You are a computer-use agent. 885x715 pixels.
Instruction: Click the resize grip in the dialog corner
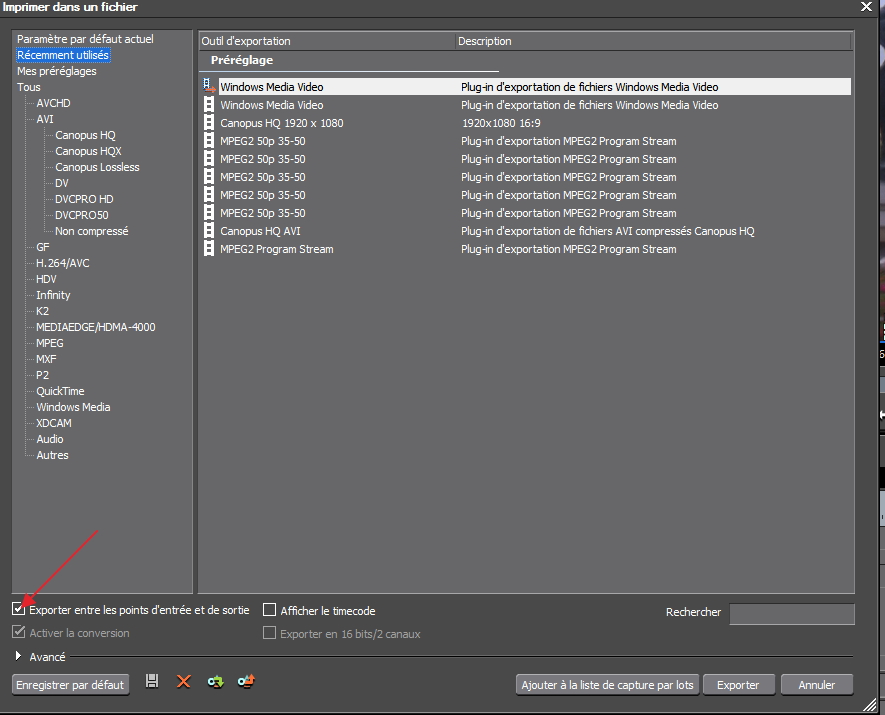click(869, 703)
